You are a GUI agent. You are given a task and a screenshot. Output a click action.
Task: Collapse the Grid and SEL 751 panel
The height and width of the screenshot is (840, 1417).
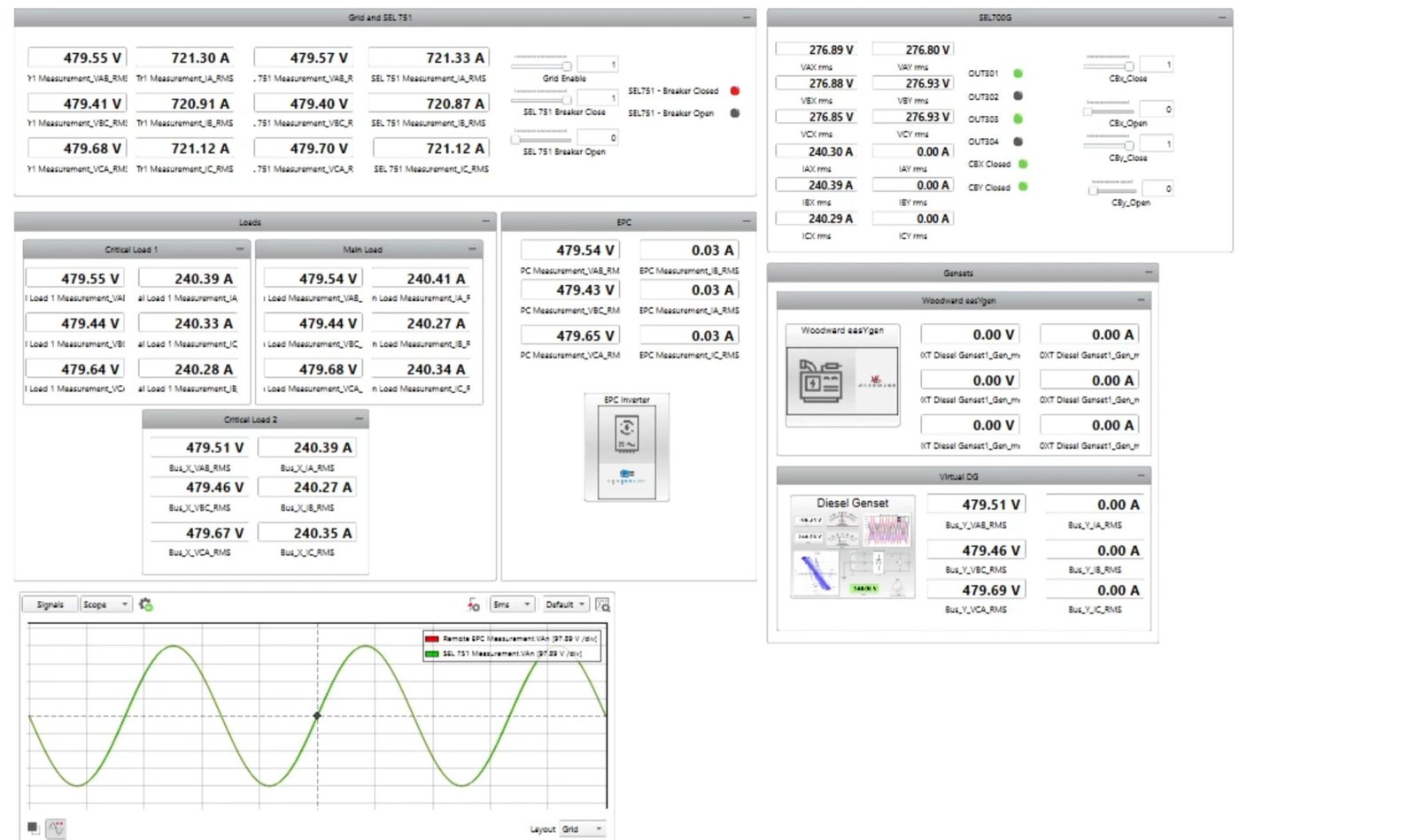click(x=747, y=18)
